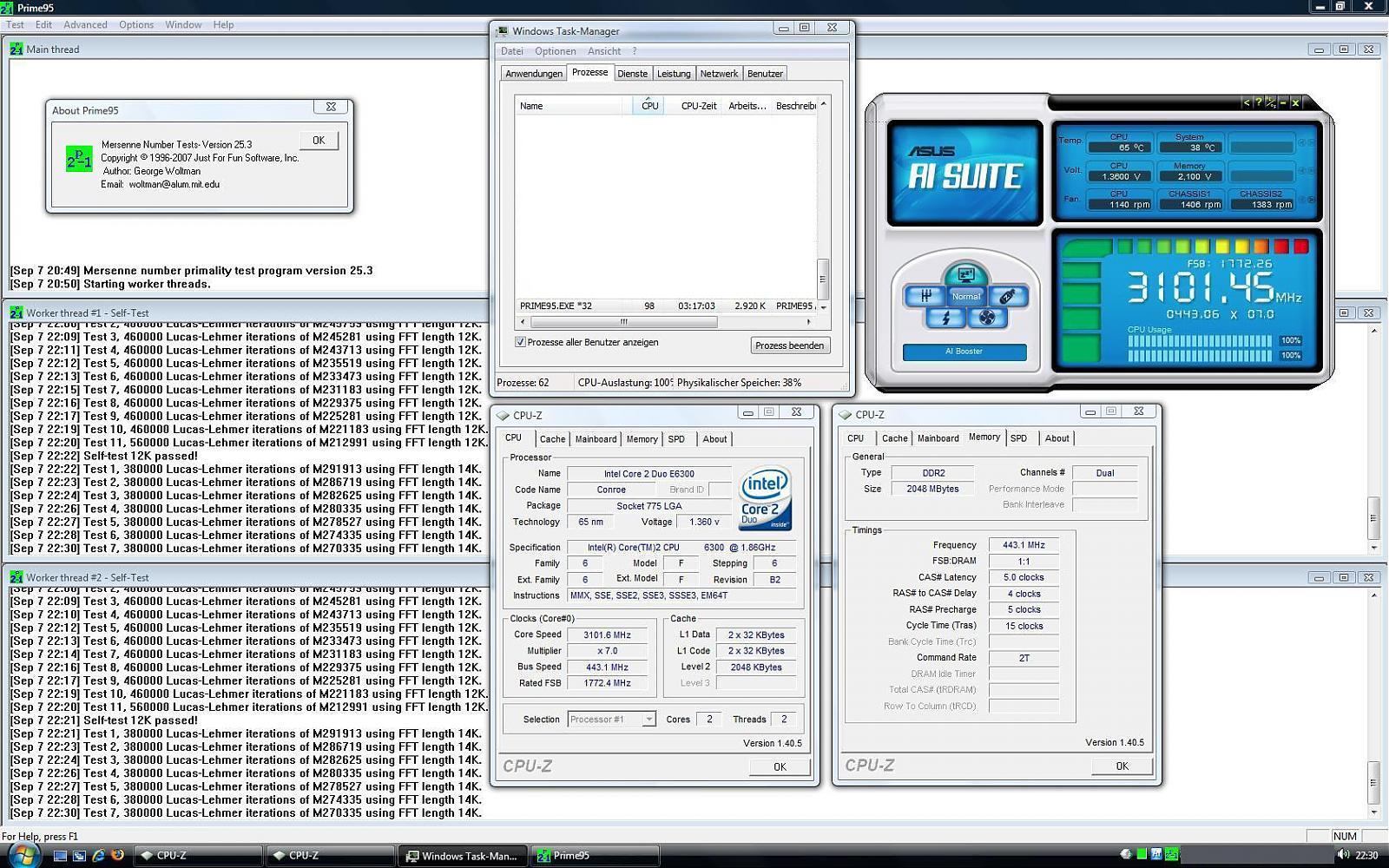1389x868 pixels.
Task: Click Intel Core 2 Duo logo in CPU-Z
Action: click(765, 499)
